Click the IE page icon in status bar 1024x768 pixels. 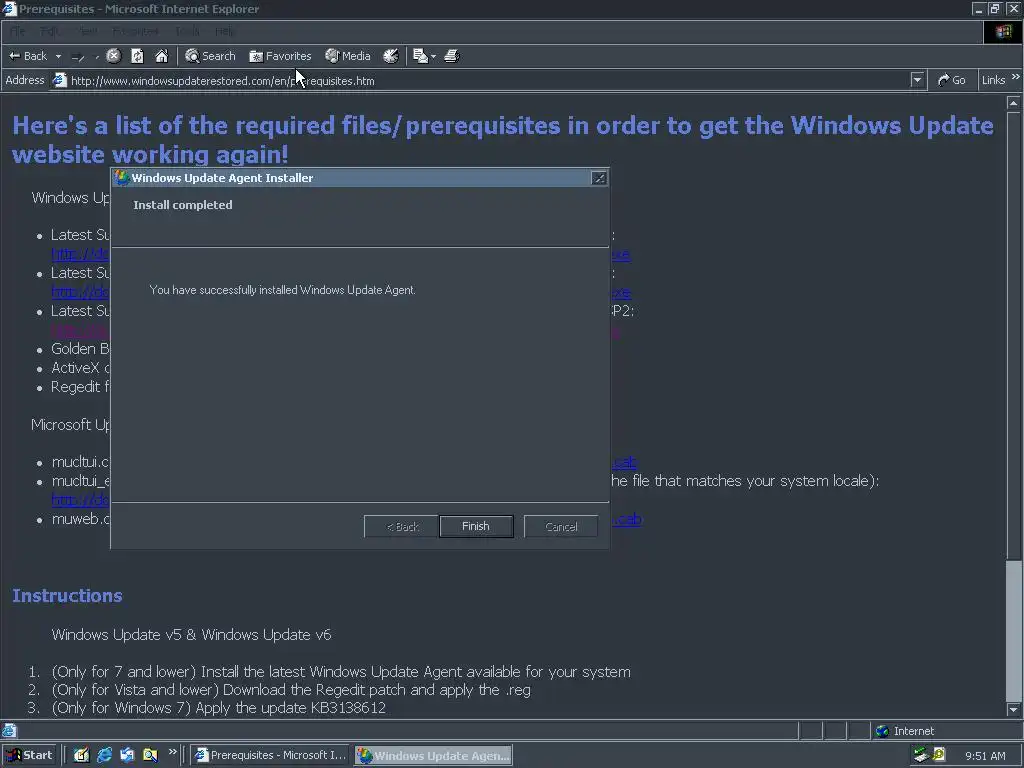click(x=9, y=731)
